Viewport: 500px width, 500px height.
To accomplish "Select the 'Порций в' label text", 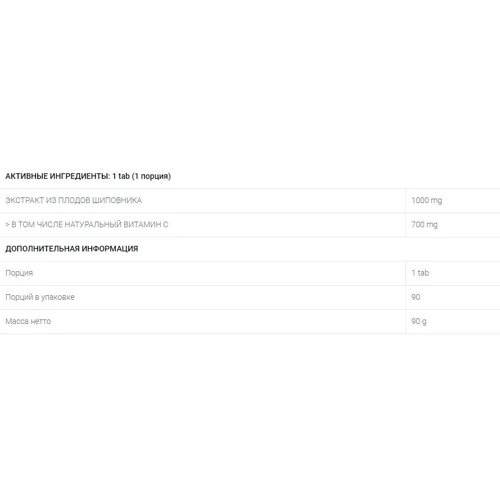I will (22, 297).
